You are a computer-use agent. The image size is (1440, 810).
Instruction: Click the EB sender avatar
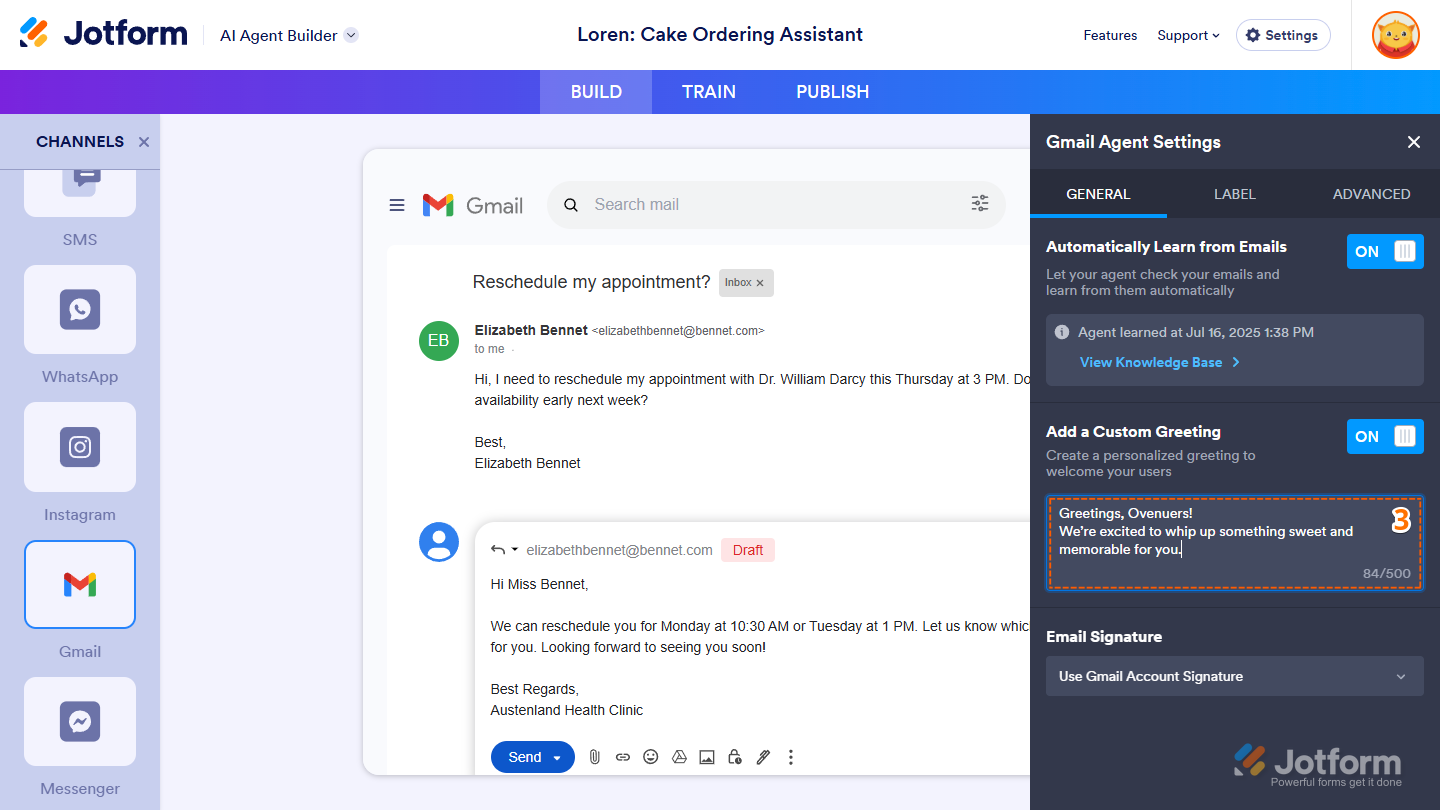tap(439, 340)
